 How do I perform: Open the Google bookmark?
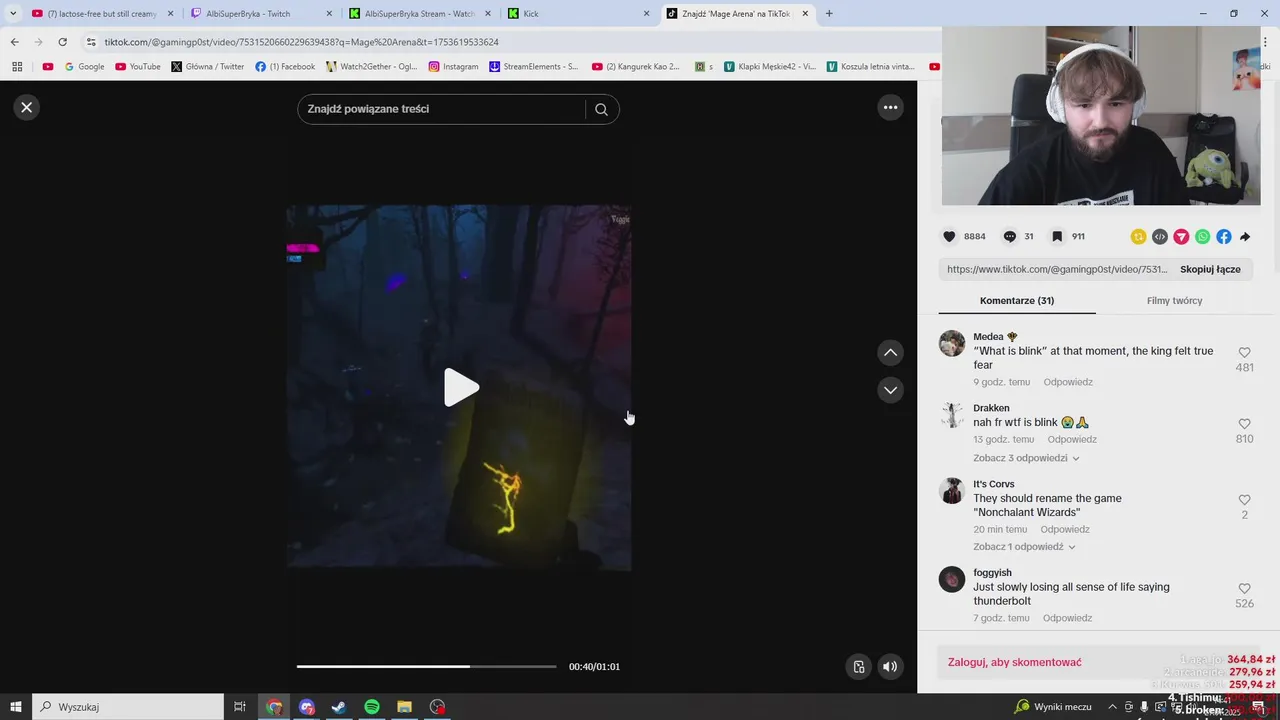[84, 67]
